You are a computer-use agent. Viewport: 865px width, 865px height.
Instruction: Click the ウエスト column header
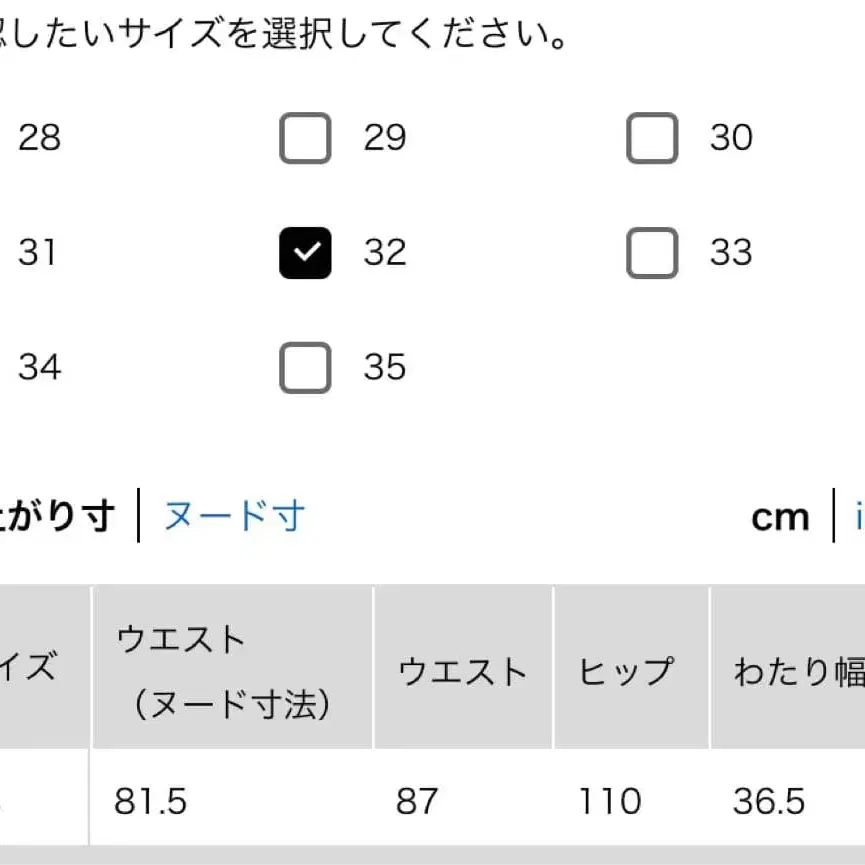(463, 672)
